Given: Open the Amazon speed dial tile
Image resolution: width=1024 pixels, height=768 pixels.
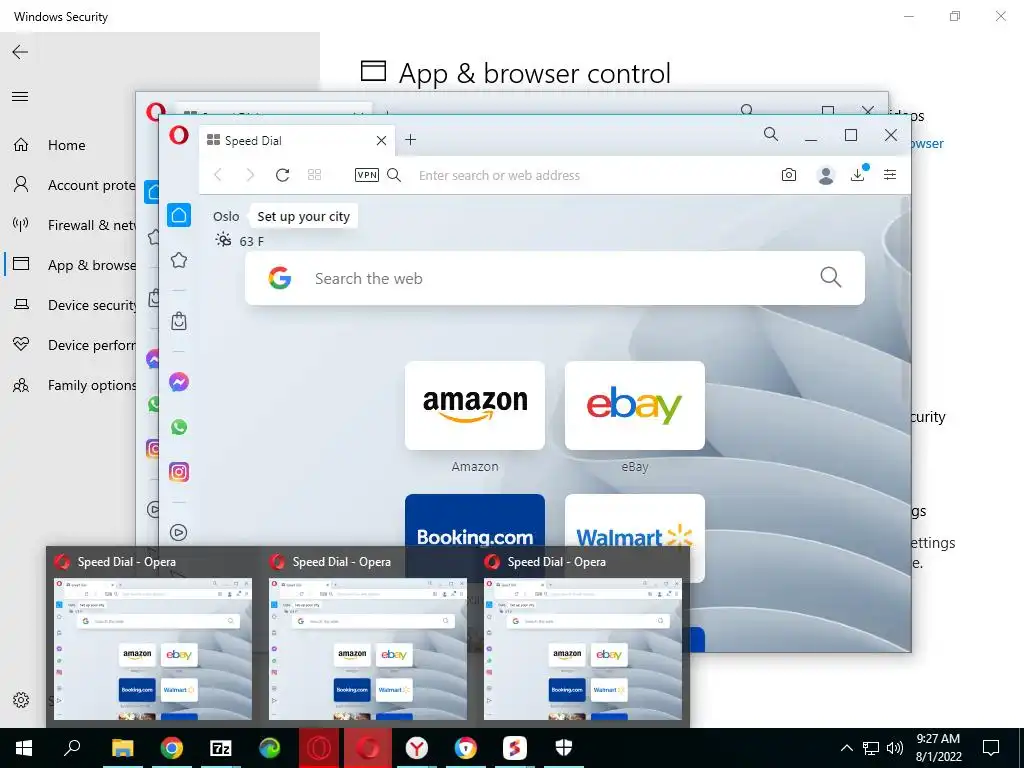Looking at the screenshot, I should click(475, 406).
